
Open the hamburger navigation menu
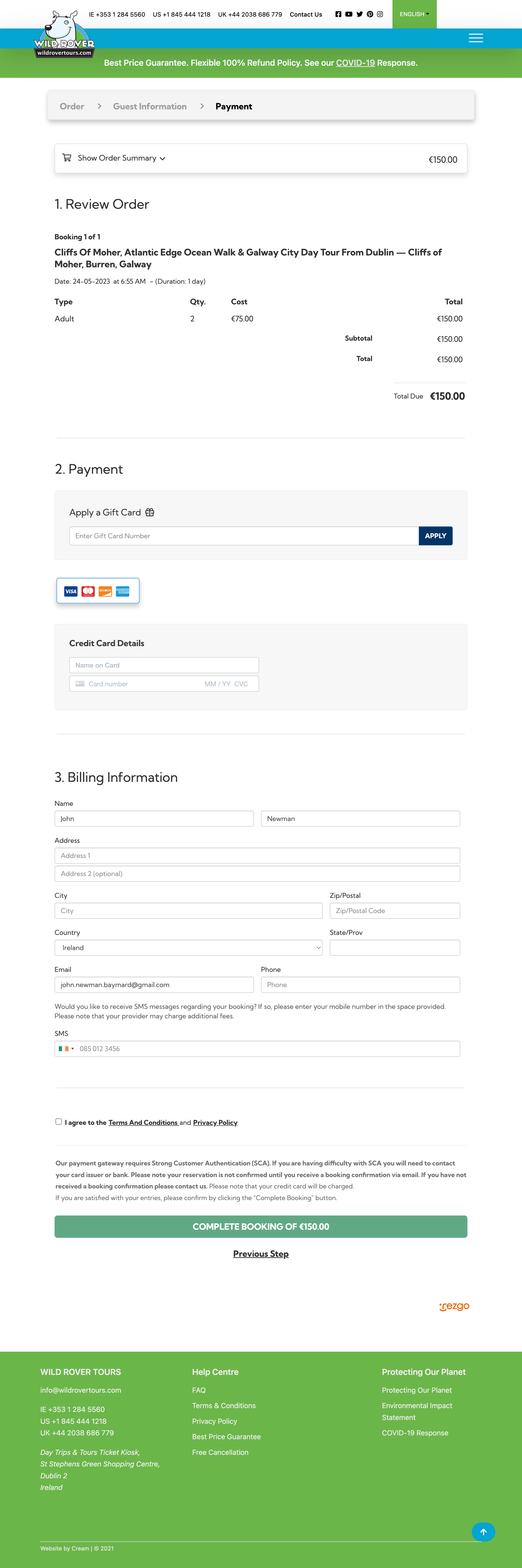(x=476, y=38)
